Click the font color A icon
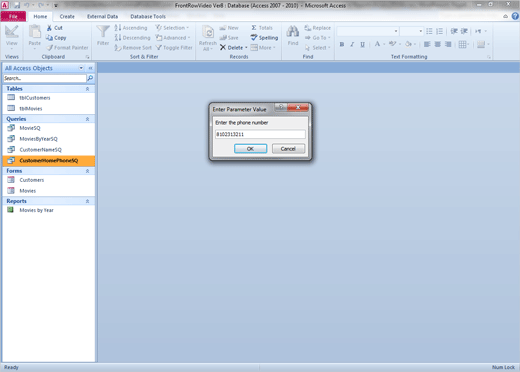Screen dimensions: 520x372 tap(377, 44)
